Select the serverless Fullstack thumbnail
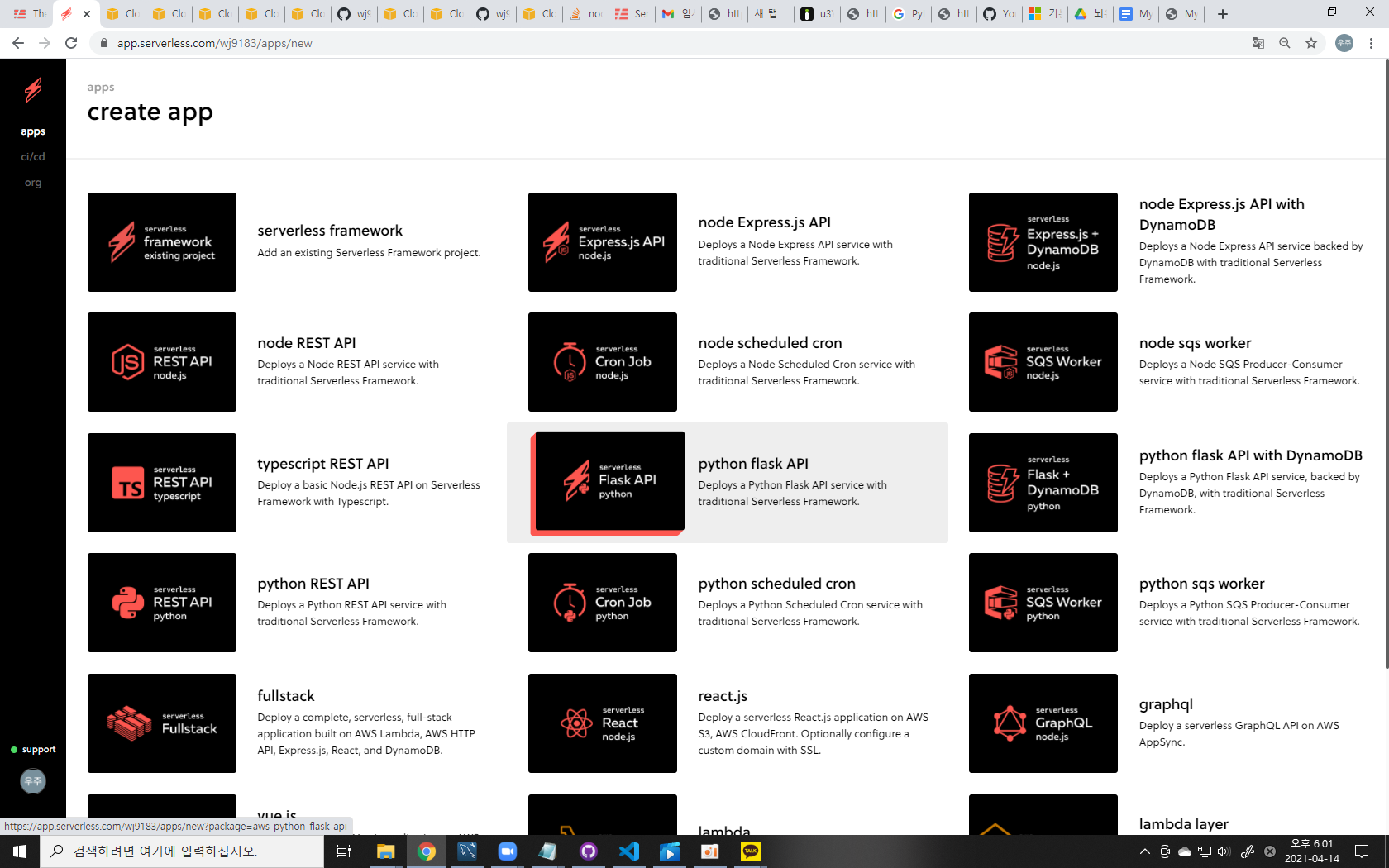 [x=162, y=723]
